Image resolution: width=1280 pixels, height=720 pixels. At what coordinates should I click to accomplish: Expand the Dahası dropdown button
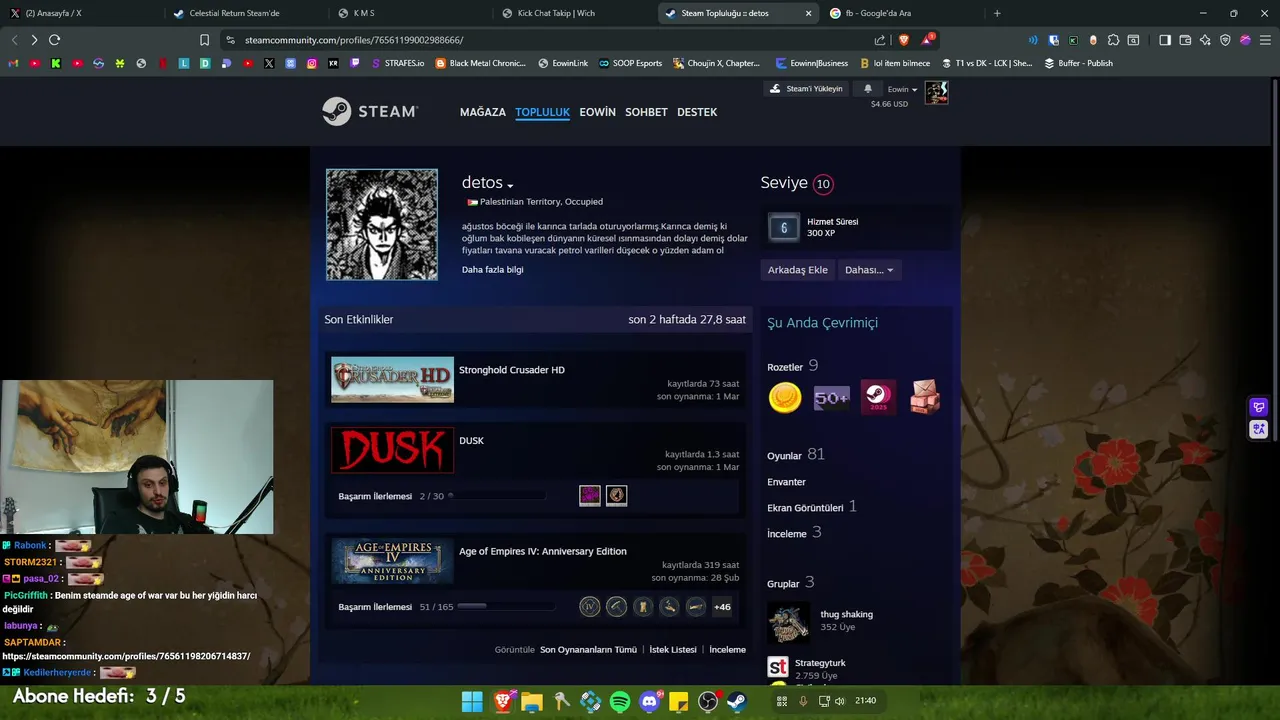pyautogui.click(x=869, y=270)
